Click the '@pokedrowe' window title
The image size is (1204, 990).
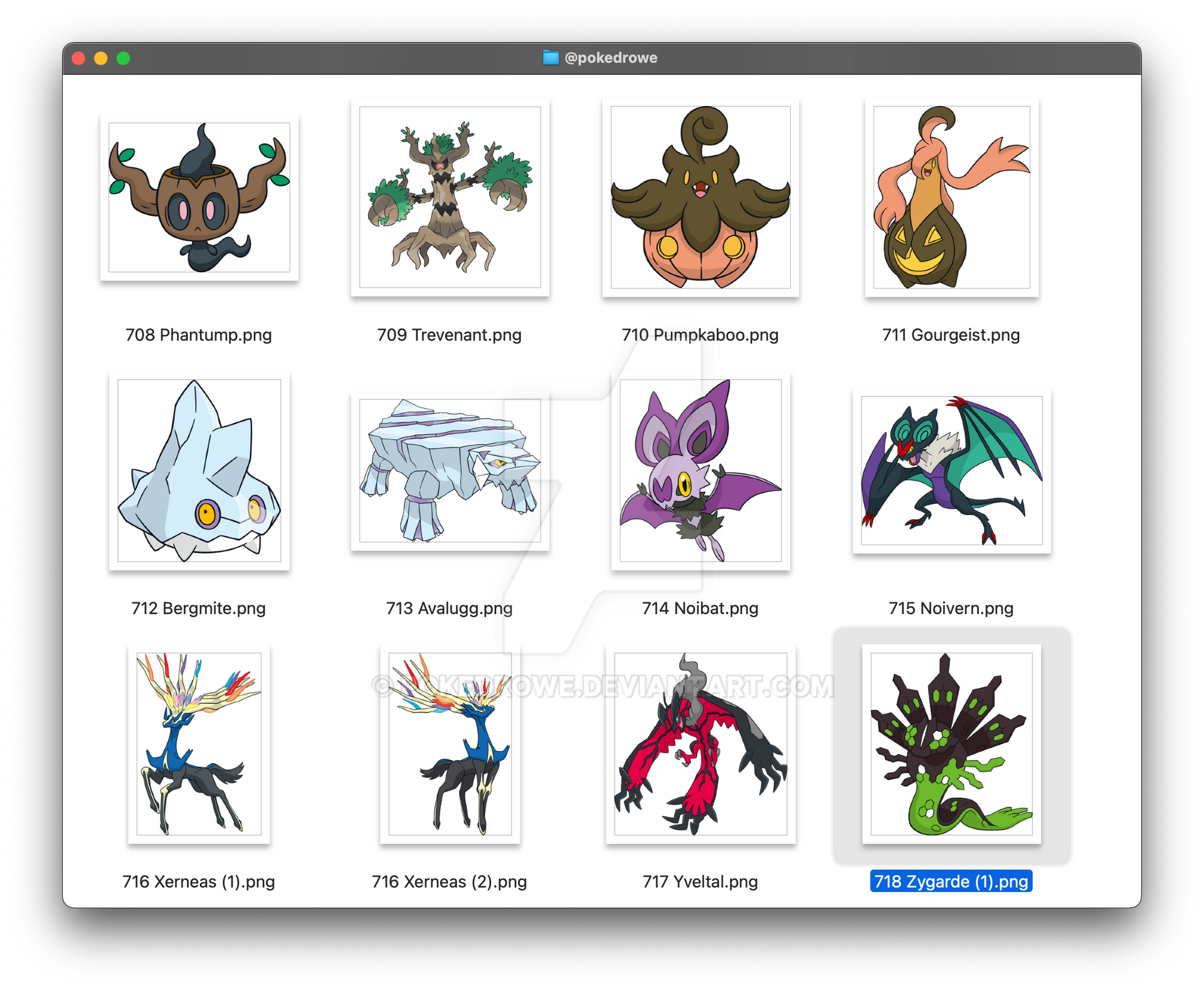point(611,58)
